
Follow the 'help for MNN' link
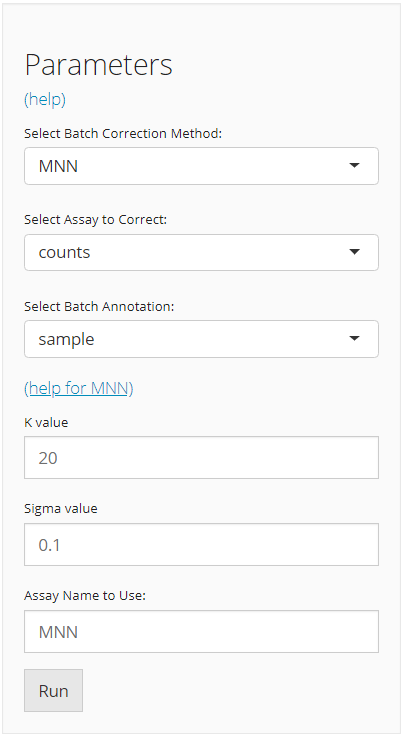click(x=78, y=388)
